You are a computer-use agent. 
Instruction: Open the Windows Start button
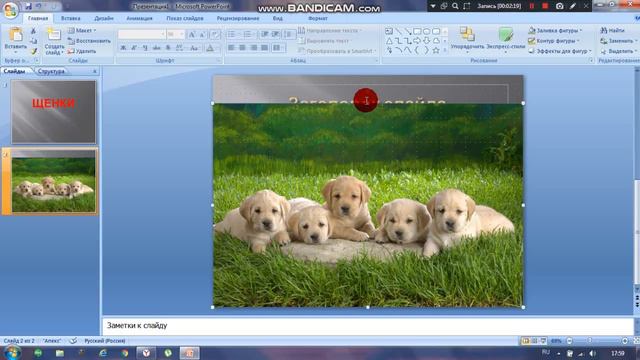[12, 352]
